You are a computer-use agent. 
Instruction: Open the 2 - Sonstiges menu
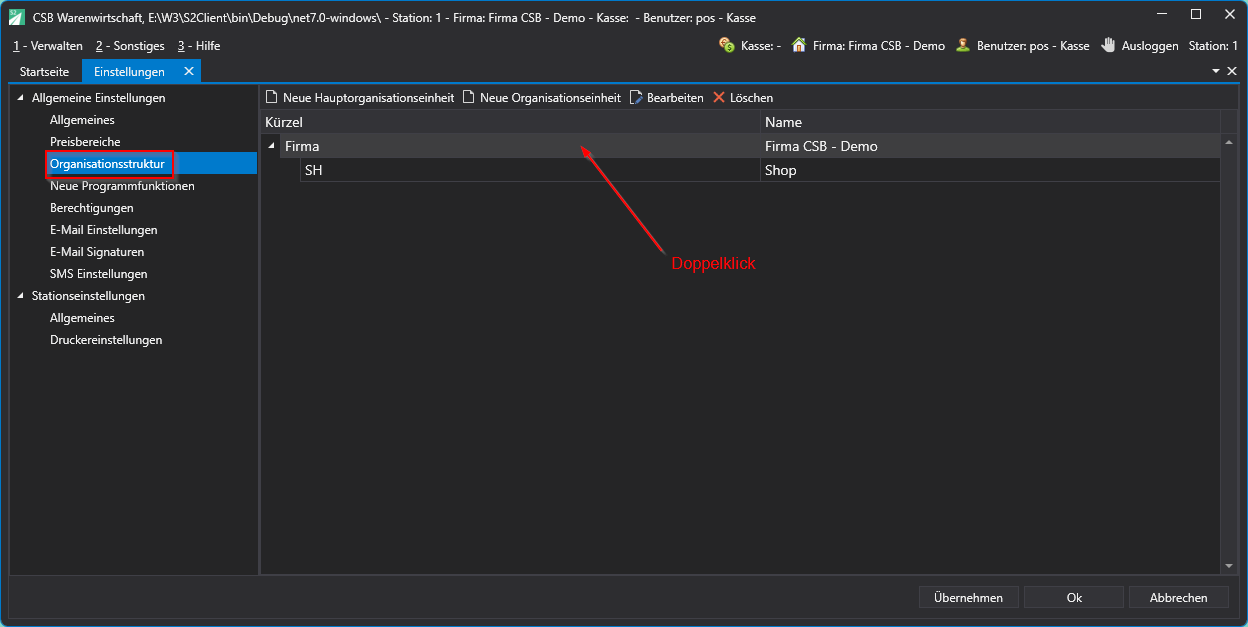(x=130, y=46)
